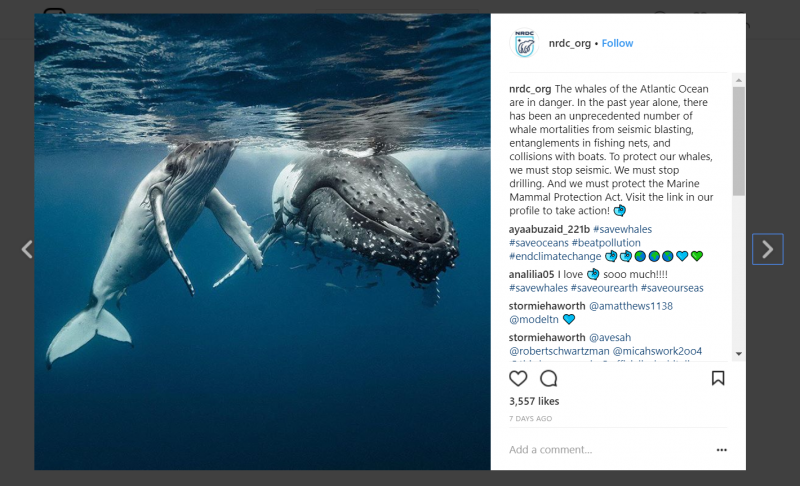Like the post with the heart icon
This screenshot has width=800, height=486.
coord(518,378)
